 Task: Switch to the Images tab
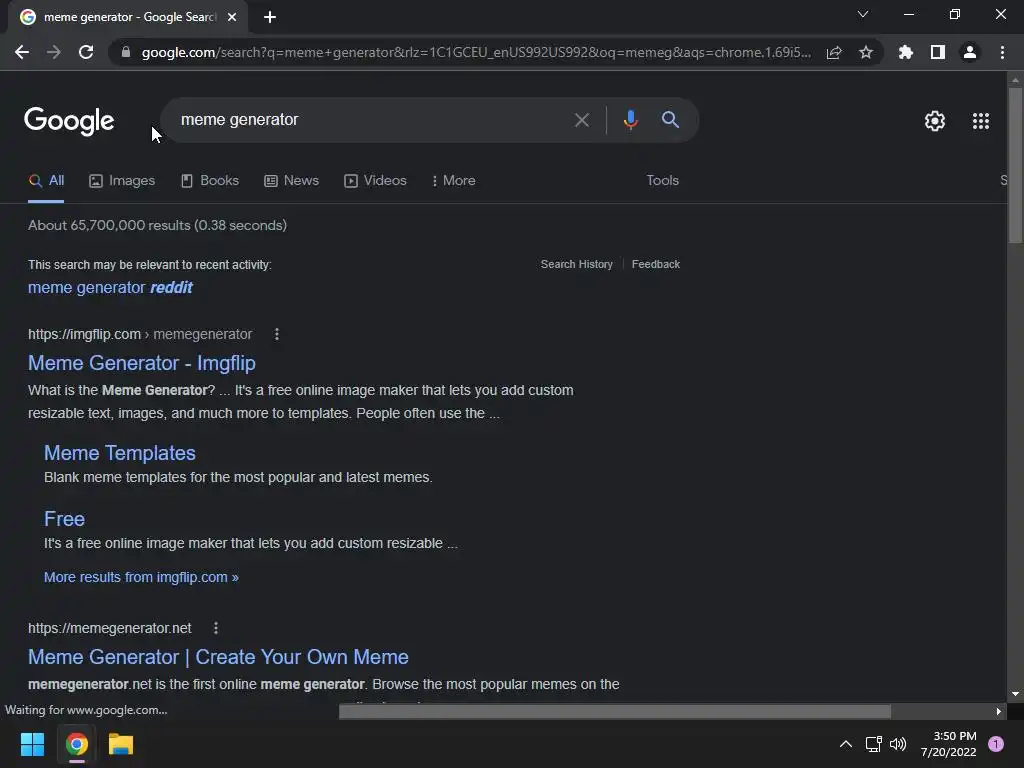[x=122, y=181]
